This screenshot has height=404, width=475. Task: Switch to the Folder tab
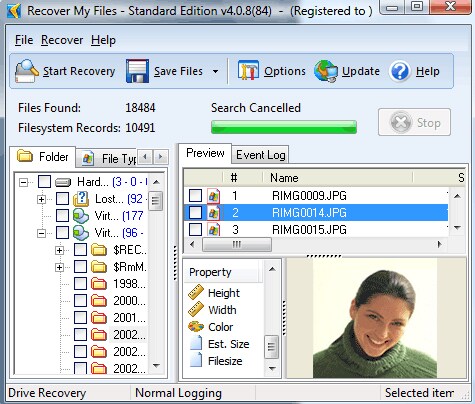click(43, 156)
